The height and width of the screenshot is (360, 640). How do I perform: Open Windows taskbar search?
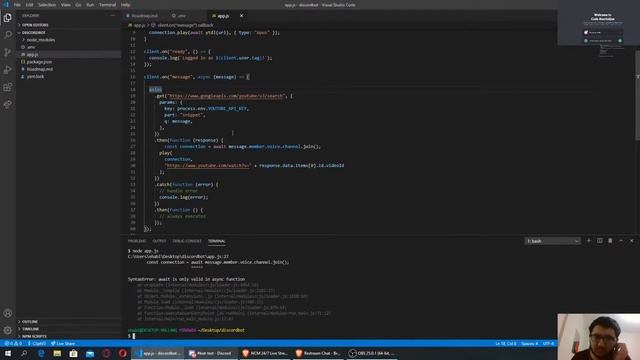(24, 353)
